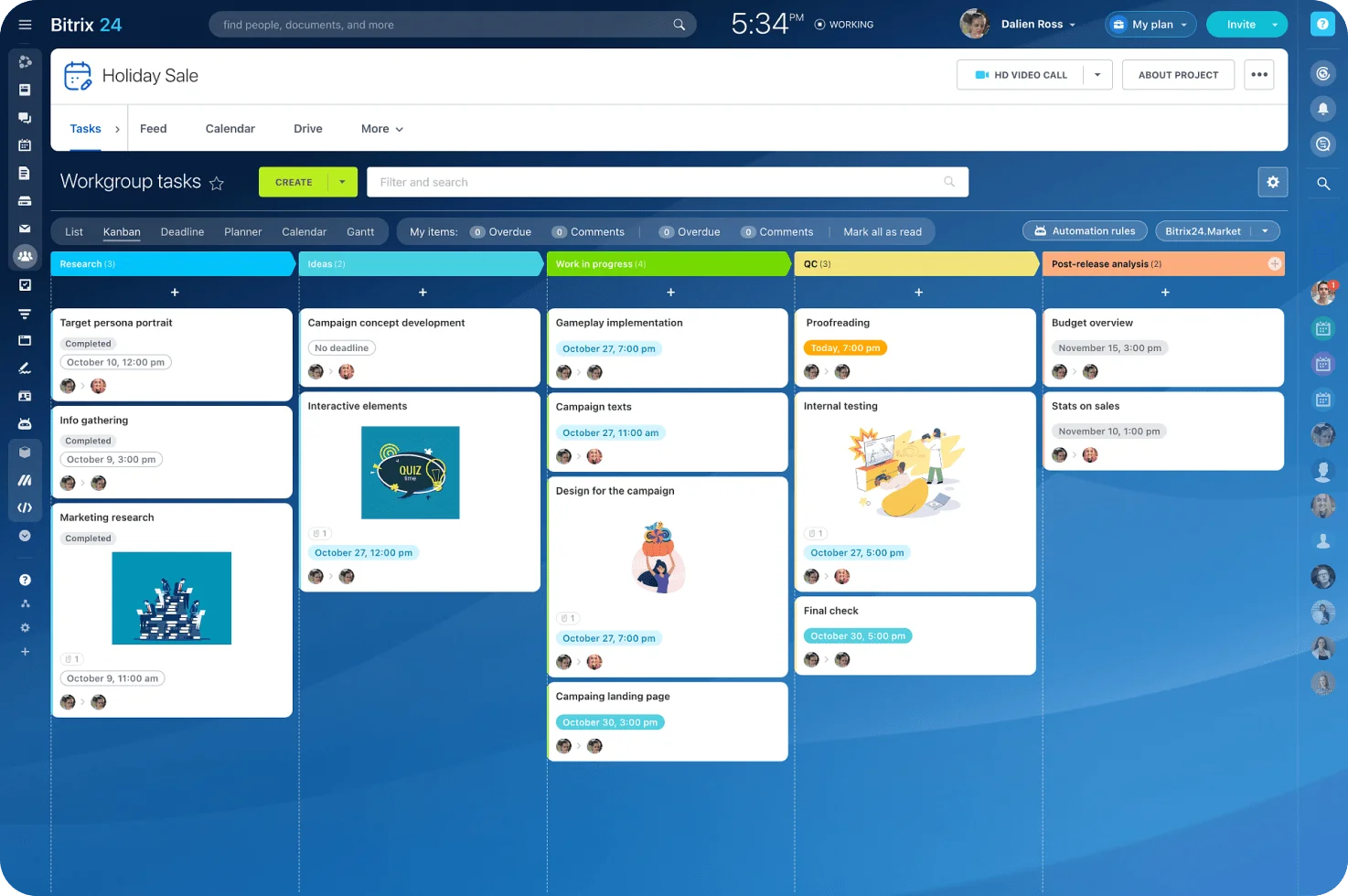Add a new stage after Post-release analysis
Screen dimensions: 1348x896
[x=1274, y=264]
